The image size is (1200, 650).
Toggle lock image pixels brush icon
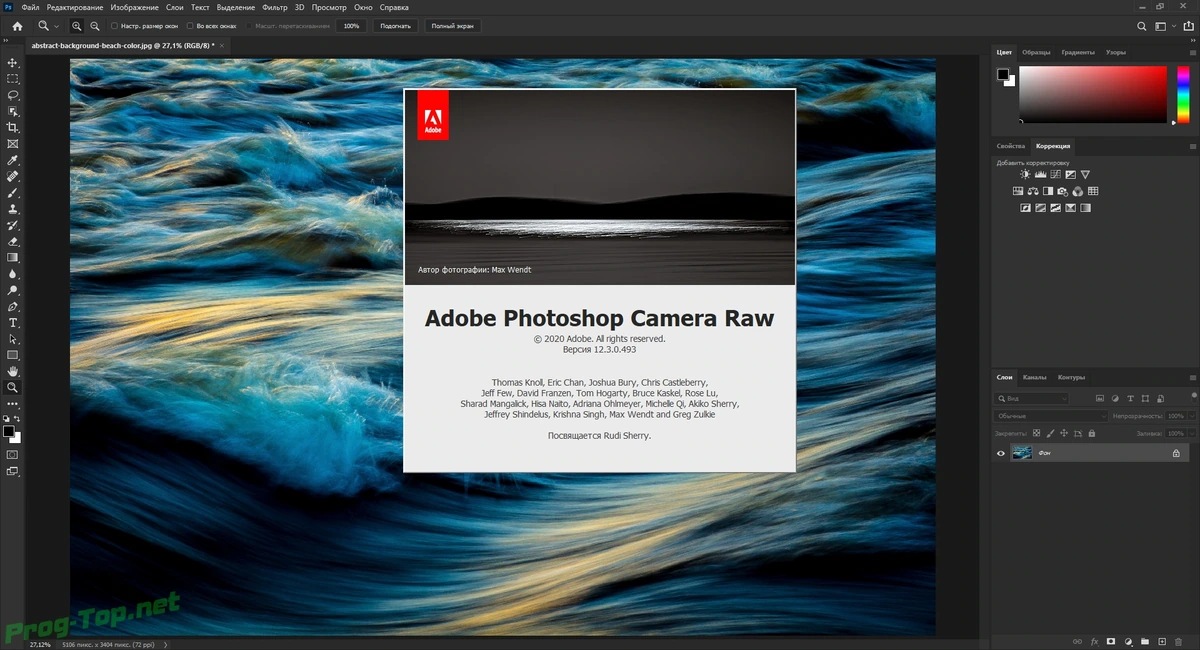(x=1049, y=434)
